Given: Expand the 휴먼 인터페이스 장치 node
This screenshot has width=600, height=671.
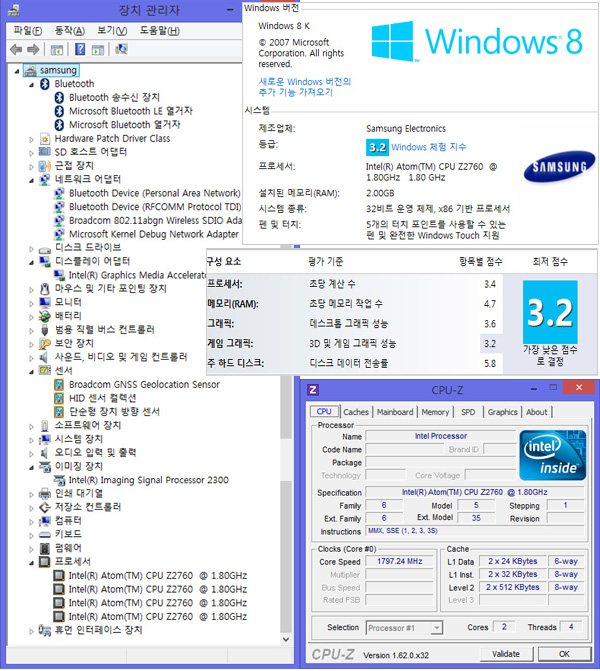Looking at the screenshot, I should pos(31,631).
